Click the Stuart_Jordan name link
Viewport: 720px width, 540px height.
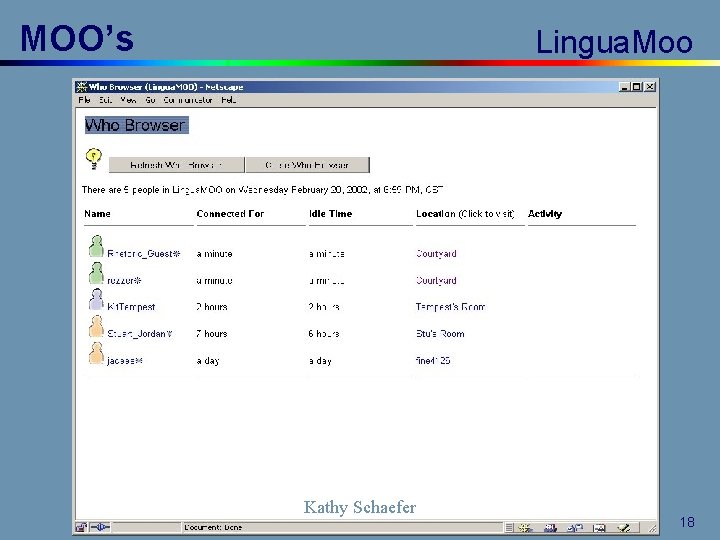(140, 334)
